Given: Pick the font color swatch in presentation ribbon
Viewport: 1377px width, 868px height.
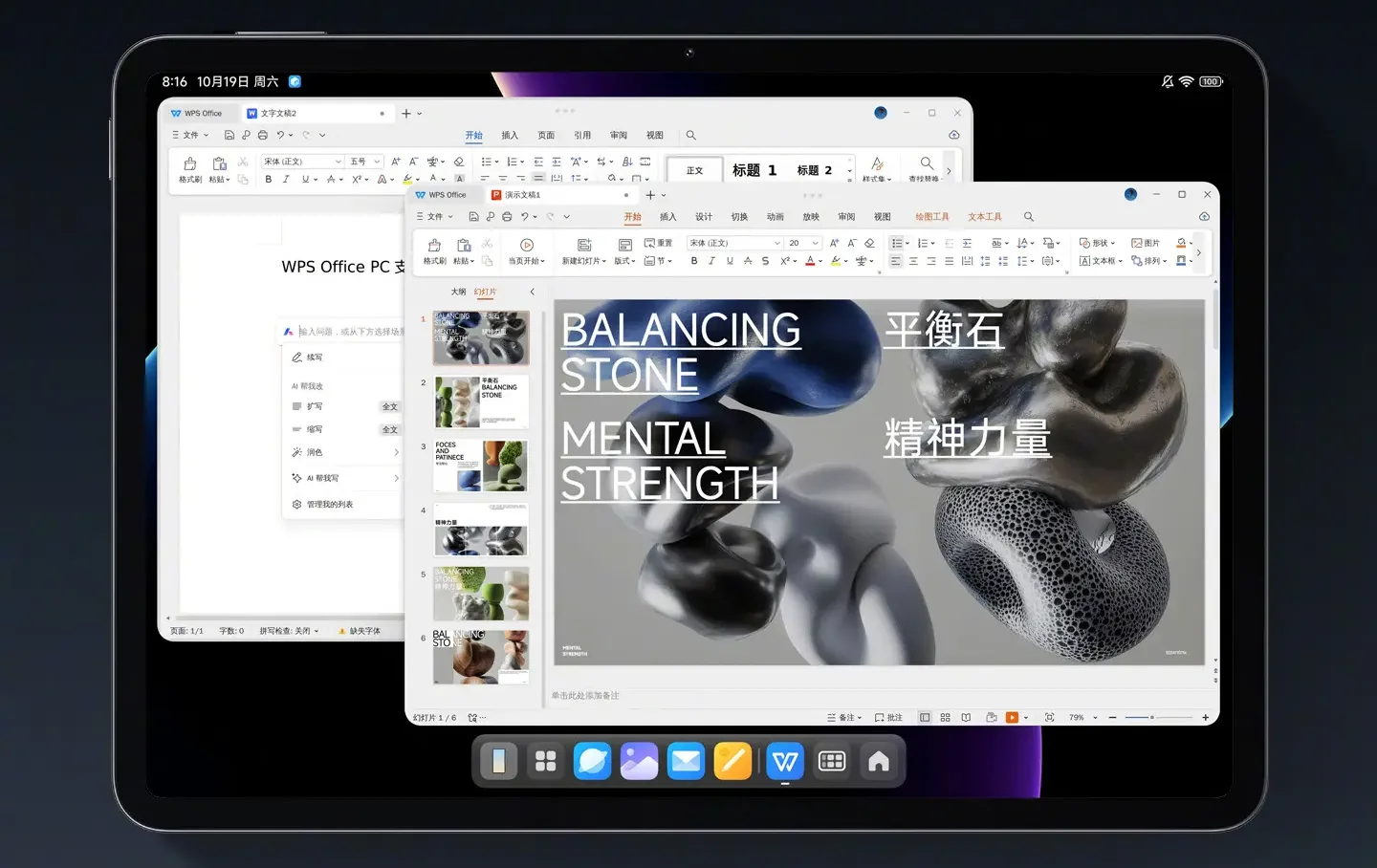Looking at the screenshot, I should tap(810, 261).
